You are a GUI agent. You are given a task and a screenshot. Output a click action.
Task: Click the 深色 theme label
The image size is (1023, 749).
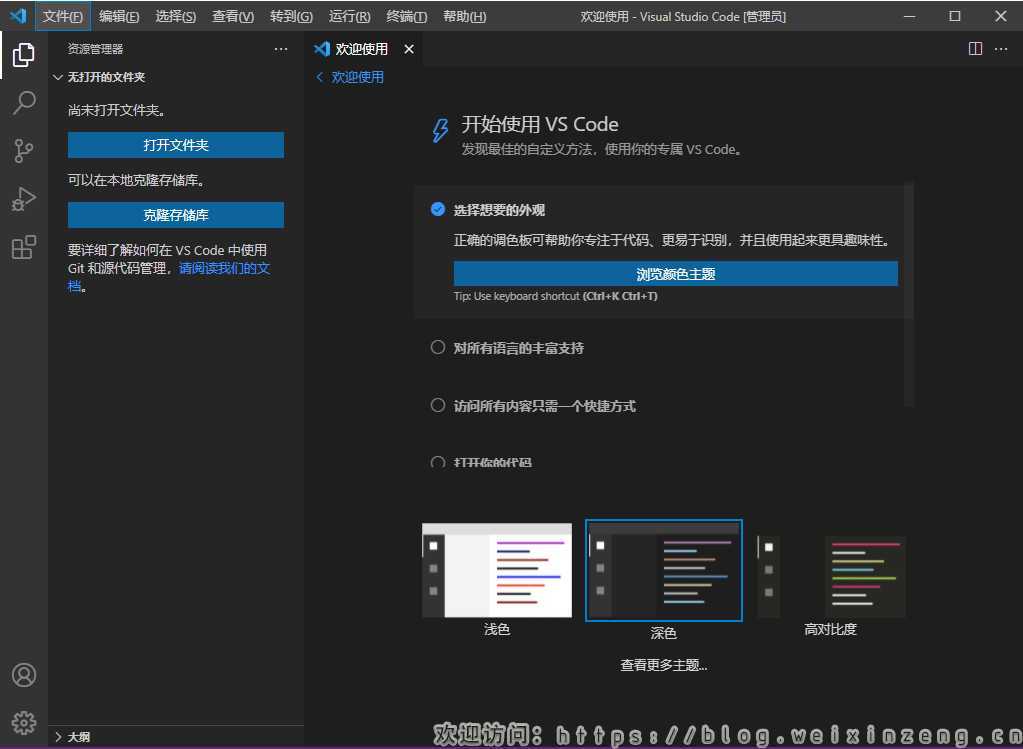tap(664, 633)
